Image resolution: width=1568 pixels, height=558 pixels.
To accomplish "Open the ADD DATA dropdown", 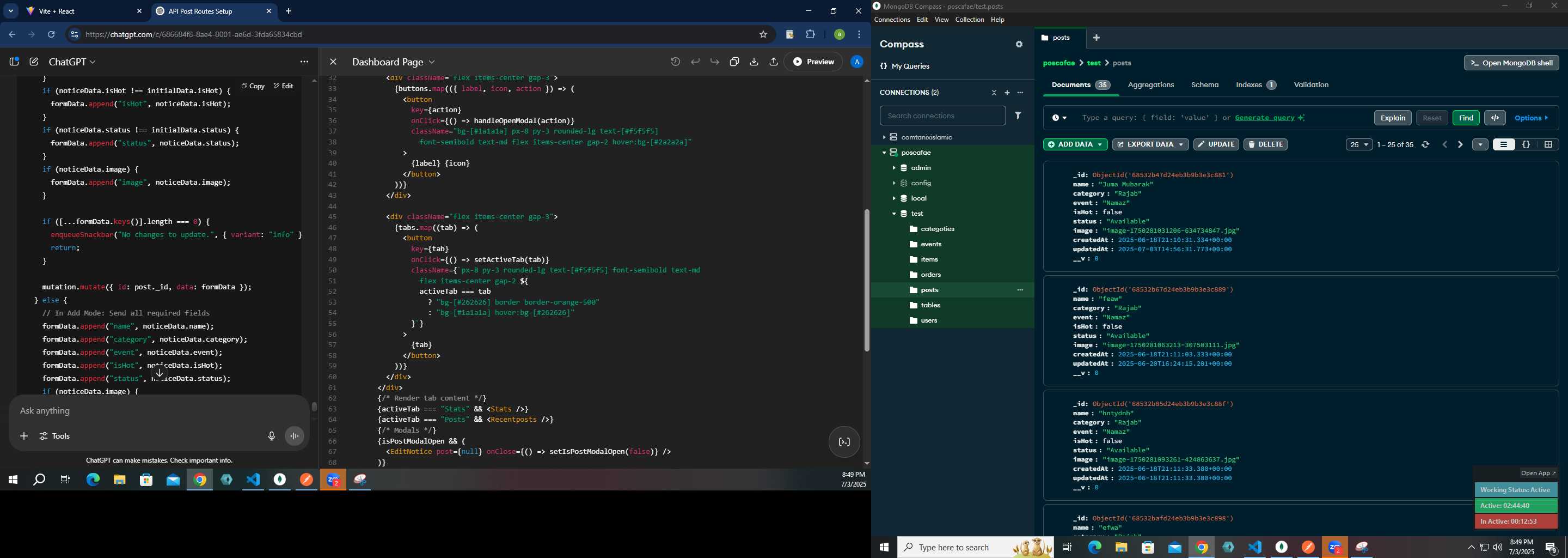I will (1075, 144).
